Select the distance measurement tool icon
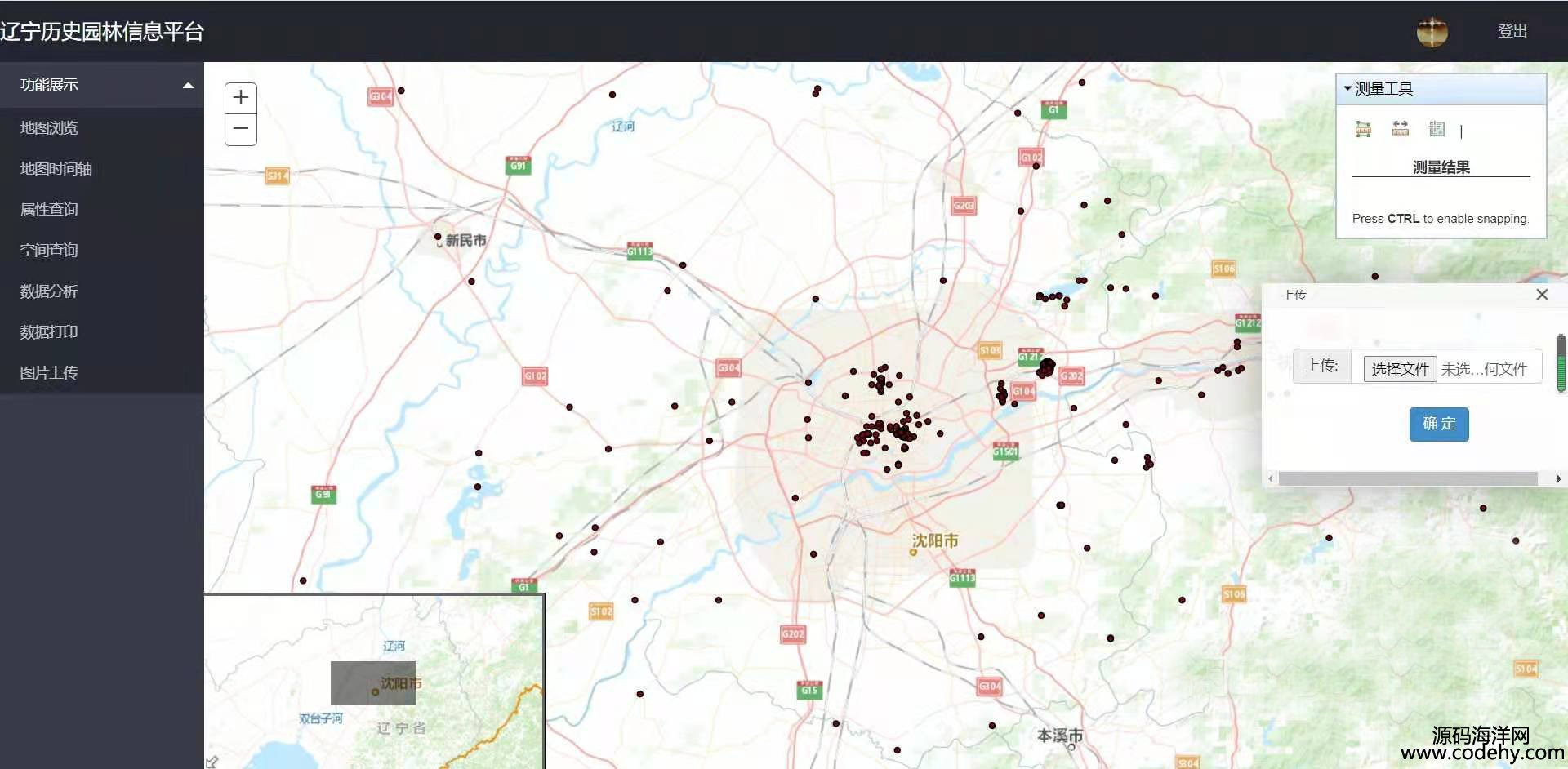 [x=1401, y=128]
